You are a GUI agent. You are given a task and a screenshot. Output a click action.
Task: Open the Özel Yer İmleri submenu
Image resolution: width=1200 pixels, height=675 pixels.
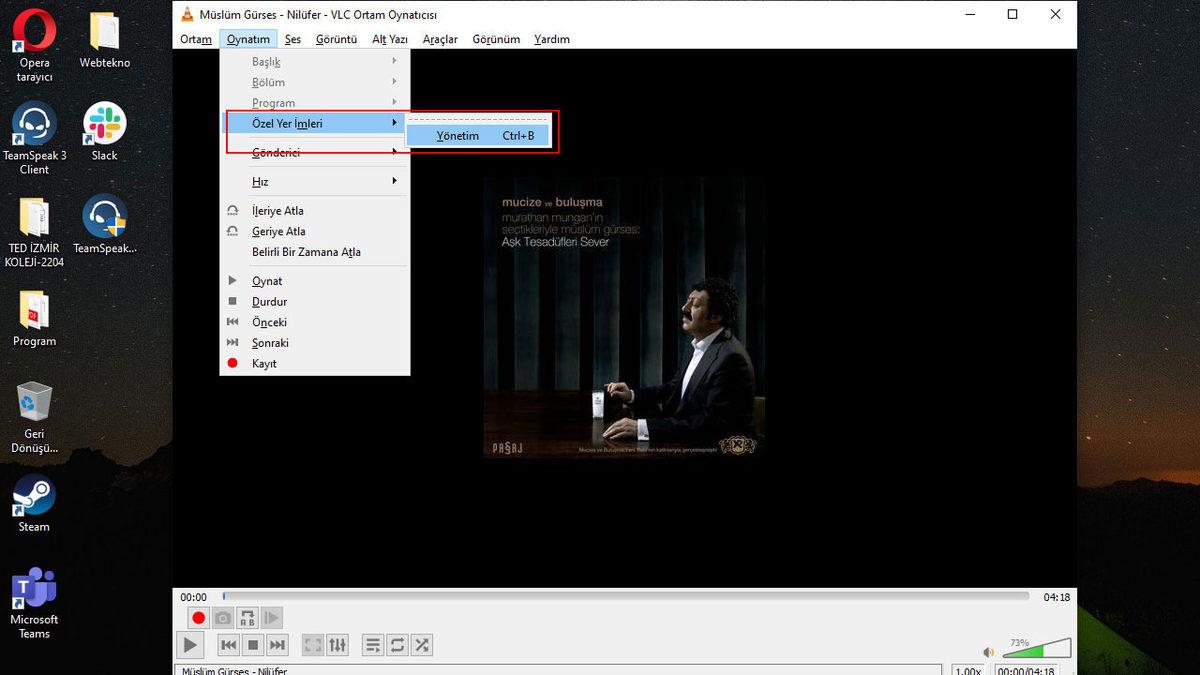click(x=288, y=122)
